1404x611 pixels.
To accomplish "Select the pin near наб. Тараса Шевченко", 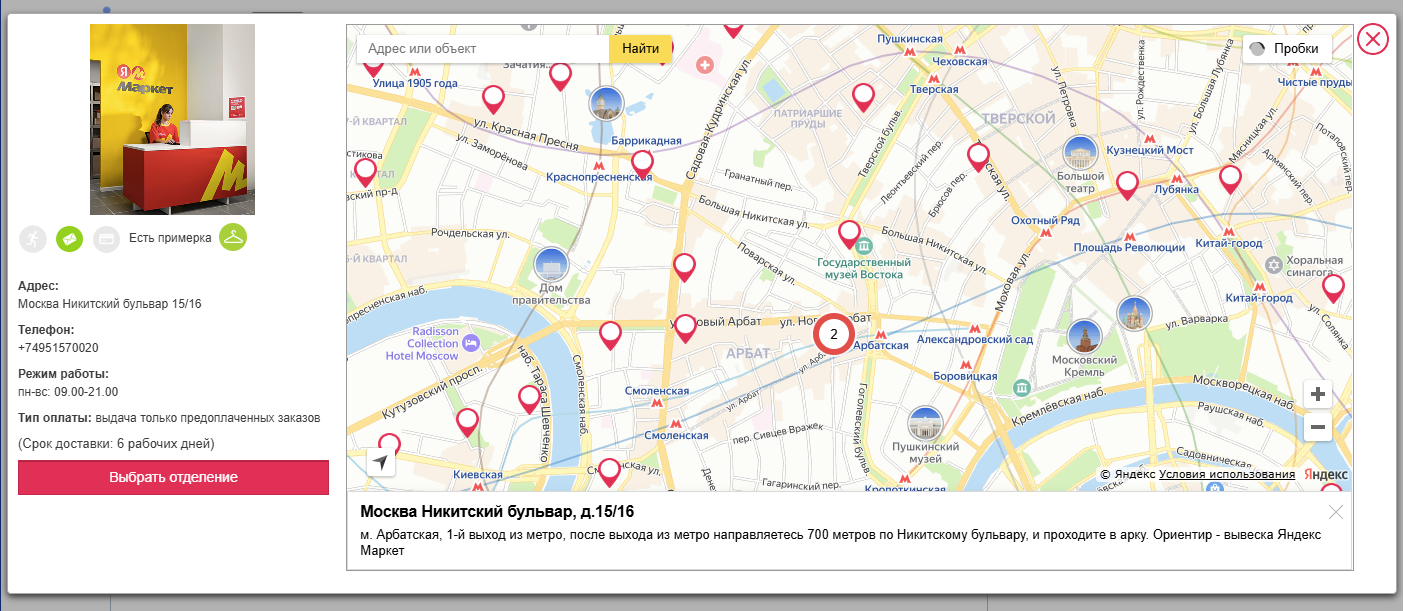I will click(529, 401).
